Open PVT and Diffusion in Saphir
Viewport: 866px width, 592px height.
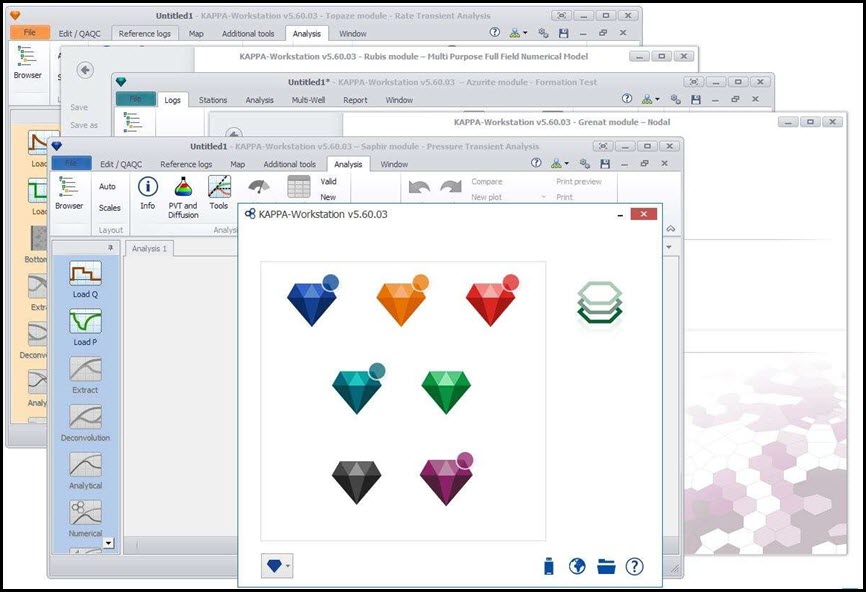coord(183,198)
